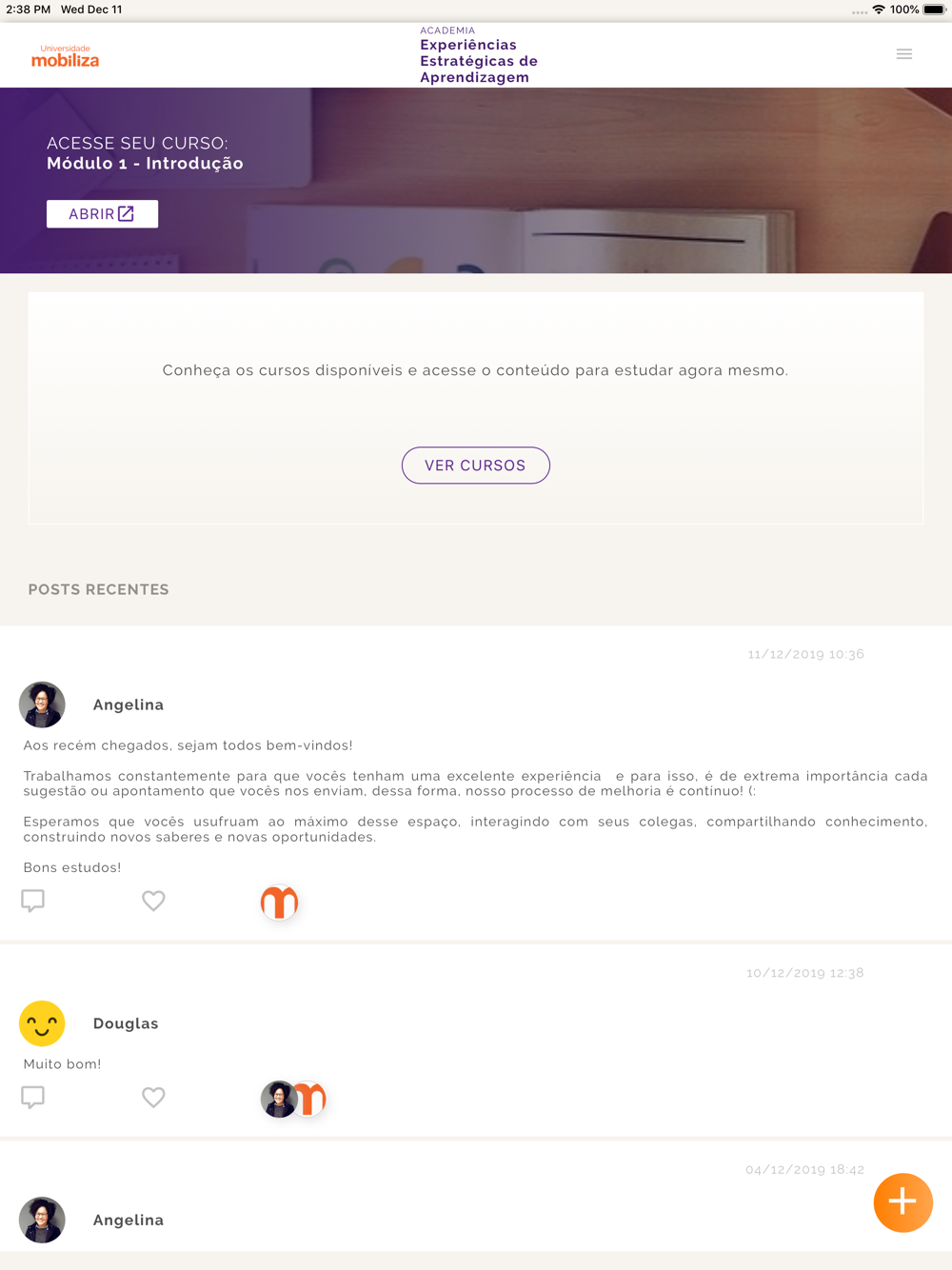This screenshot has width=952, height=1270.
Task: Click the name Douglas
Action: pos(126,1023)
